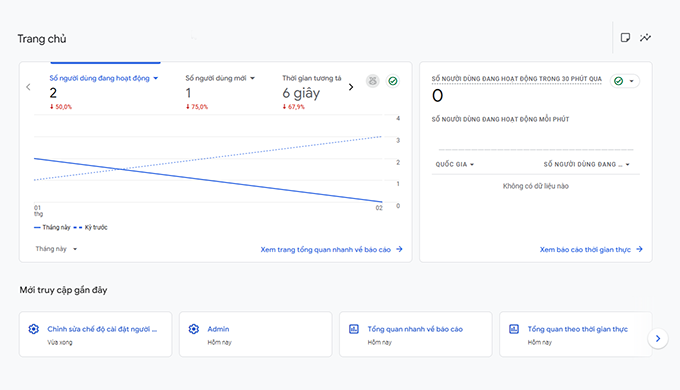Click arrow next to Xem trang tổng quan nhanh
This screenshot has height=390, width=680.
[x=399, y=249]
